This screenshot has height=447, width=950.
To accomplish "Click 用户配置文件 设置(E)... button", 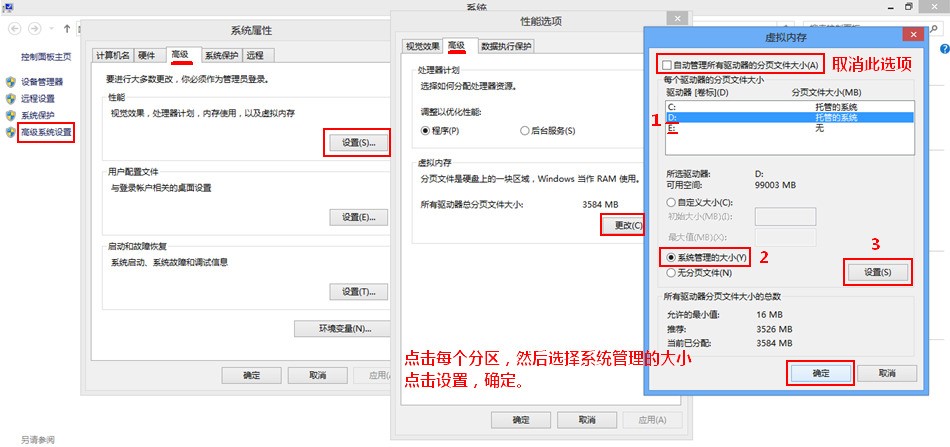I will tap(359, 217).
